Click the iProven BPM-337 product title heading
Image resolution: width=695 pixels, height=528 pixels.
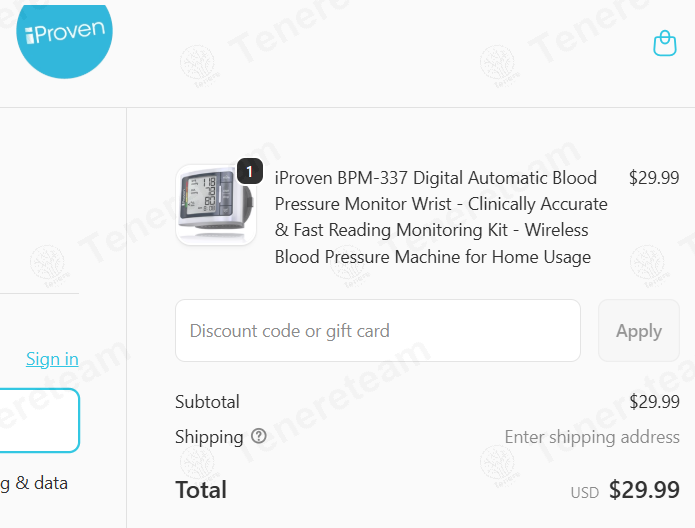point(441,217)
